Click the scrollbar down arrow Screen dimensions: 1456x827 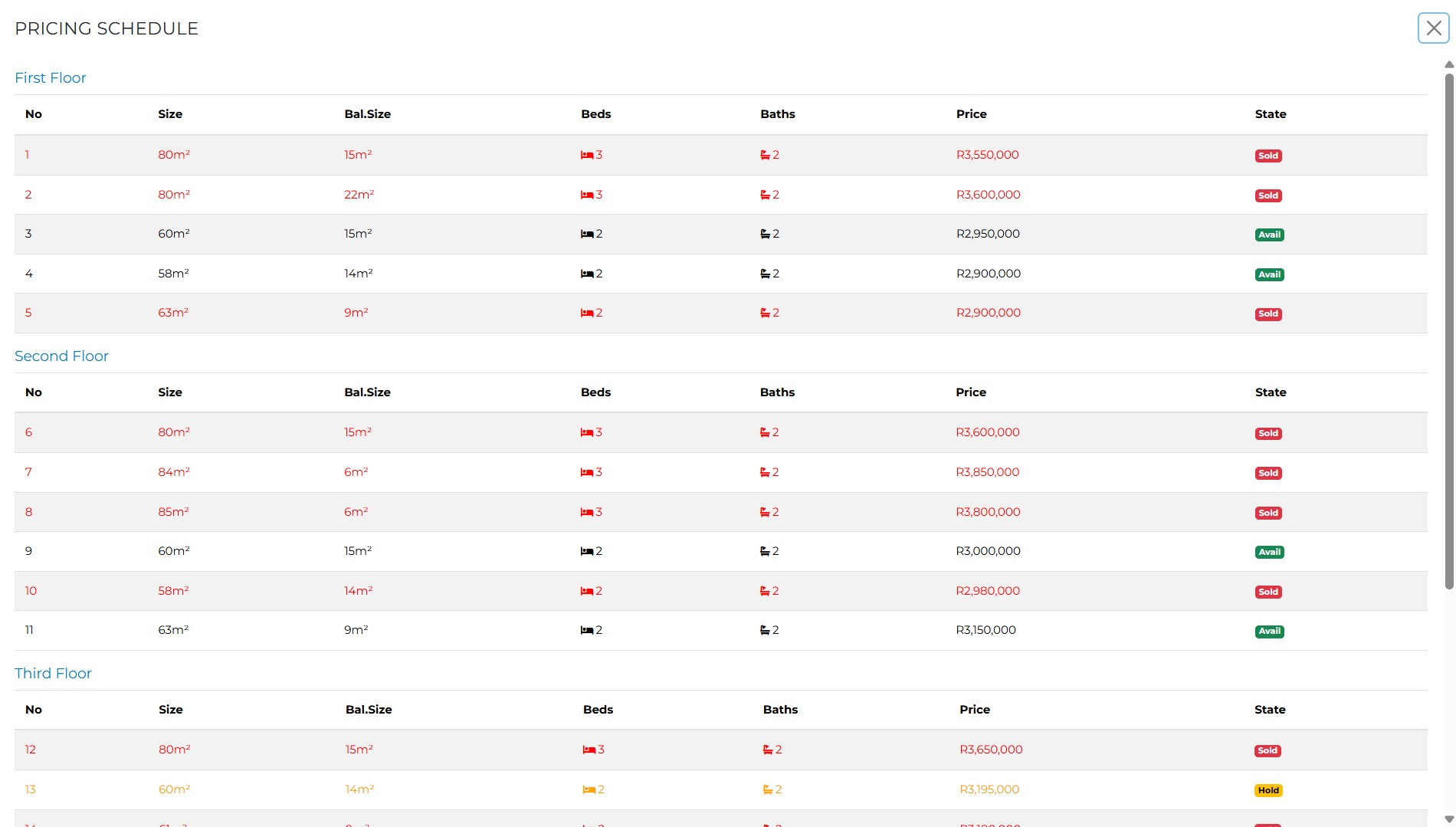1448,819
